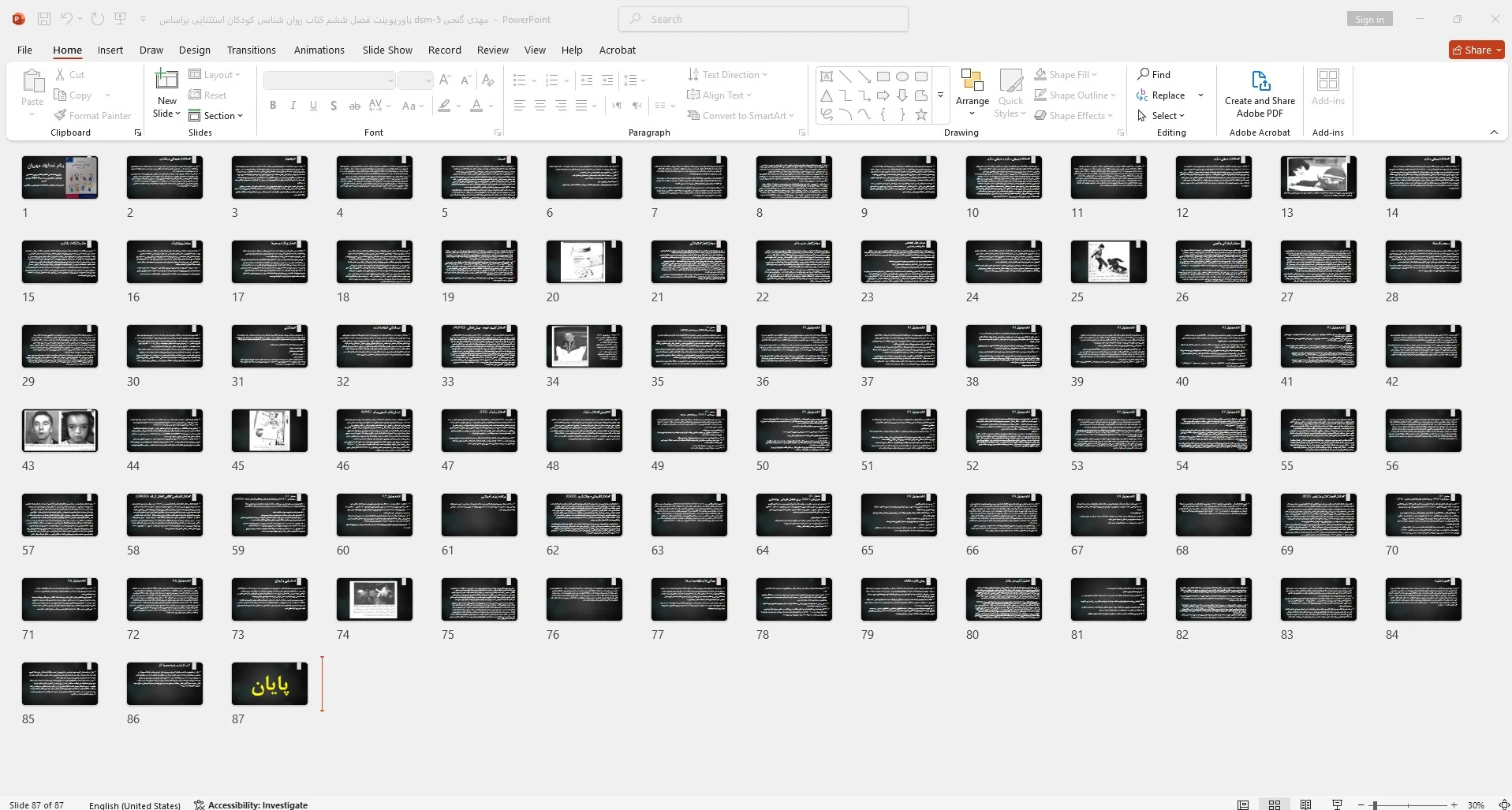Viewport: 1512px width, 810px height.
Task: Toggle Bold formatting
Action: [x=273, y=106]
